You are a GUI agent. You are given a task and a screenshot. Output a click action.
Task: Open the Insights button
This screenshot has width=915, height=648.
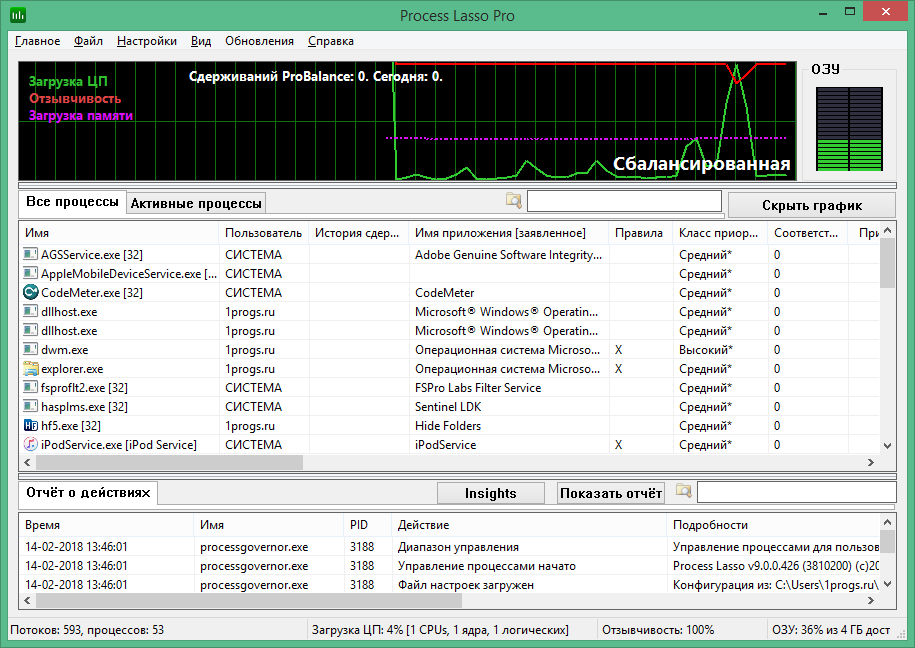[x=490, y=493]
